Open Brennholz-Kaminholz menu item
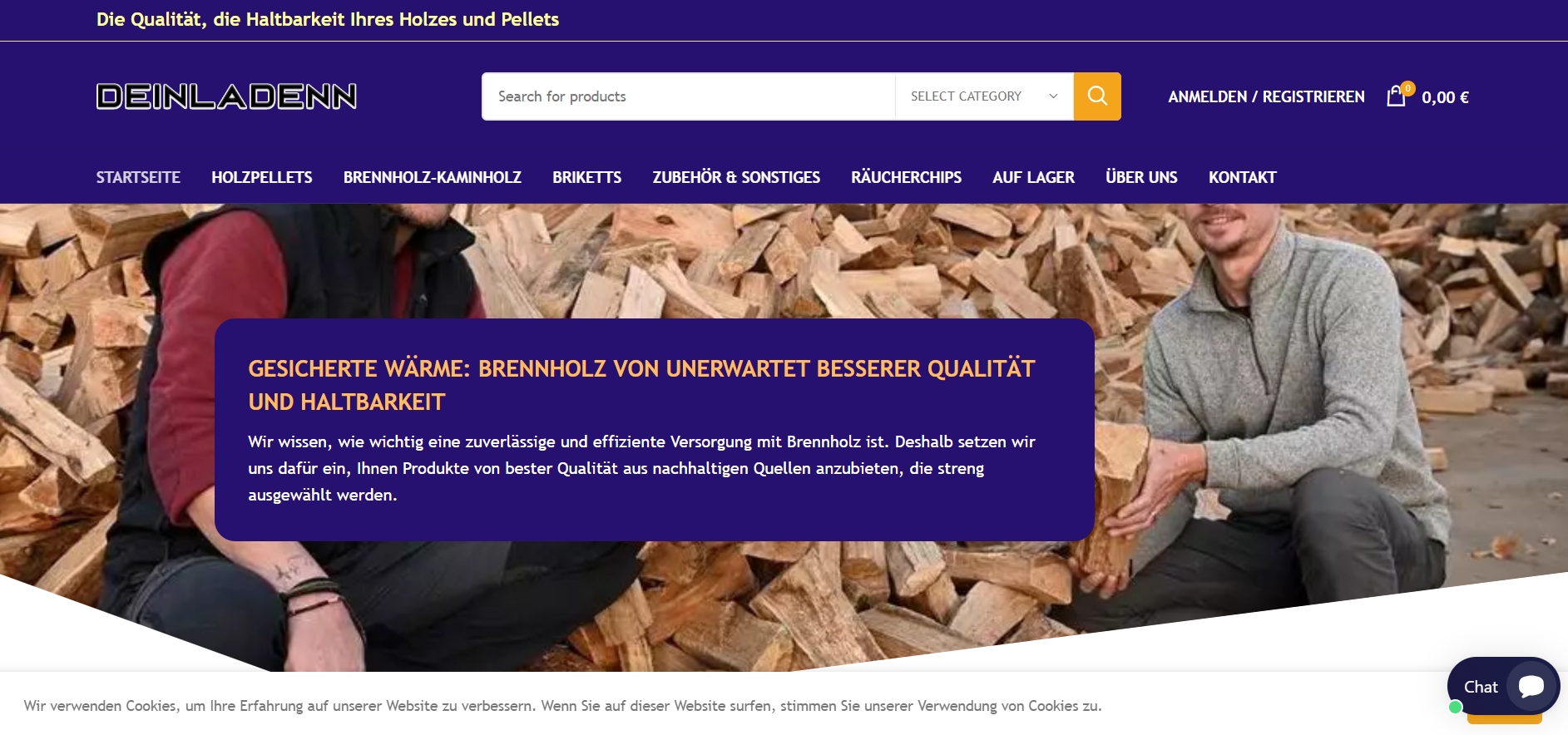Image resolution: width=1568 pixels, height=735 pixels. click(433, 177)
